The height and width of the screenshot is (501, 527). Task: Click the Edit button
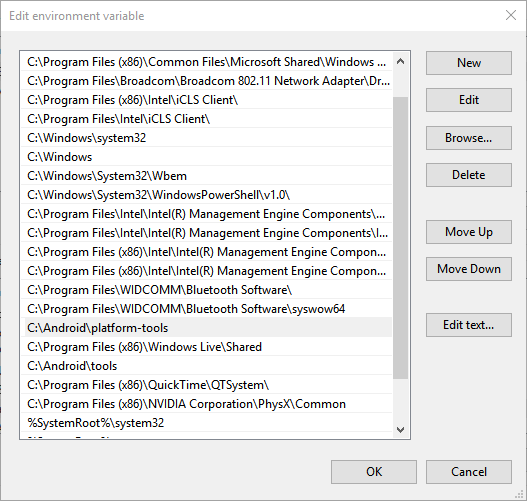469,100
